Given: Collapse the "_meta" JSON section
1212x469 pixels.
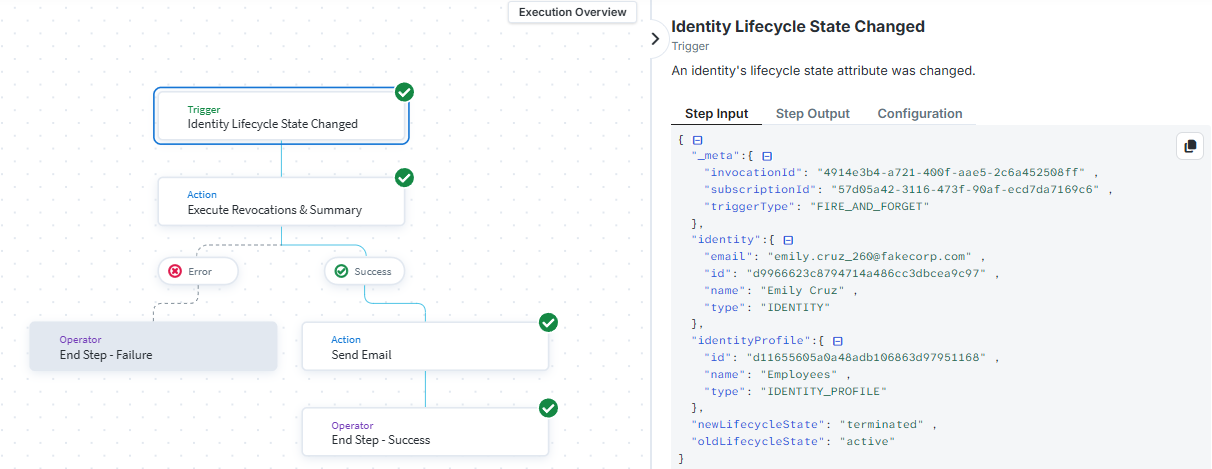Looking at the screenshot, I should [766, 157].
